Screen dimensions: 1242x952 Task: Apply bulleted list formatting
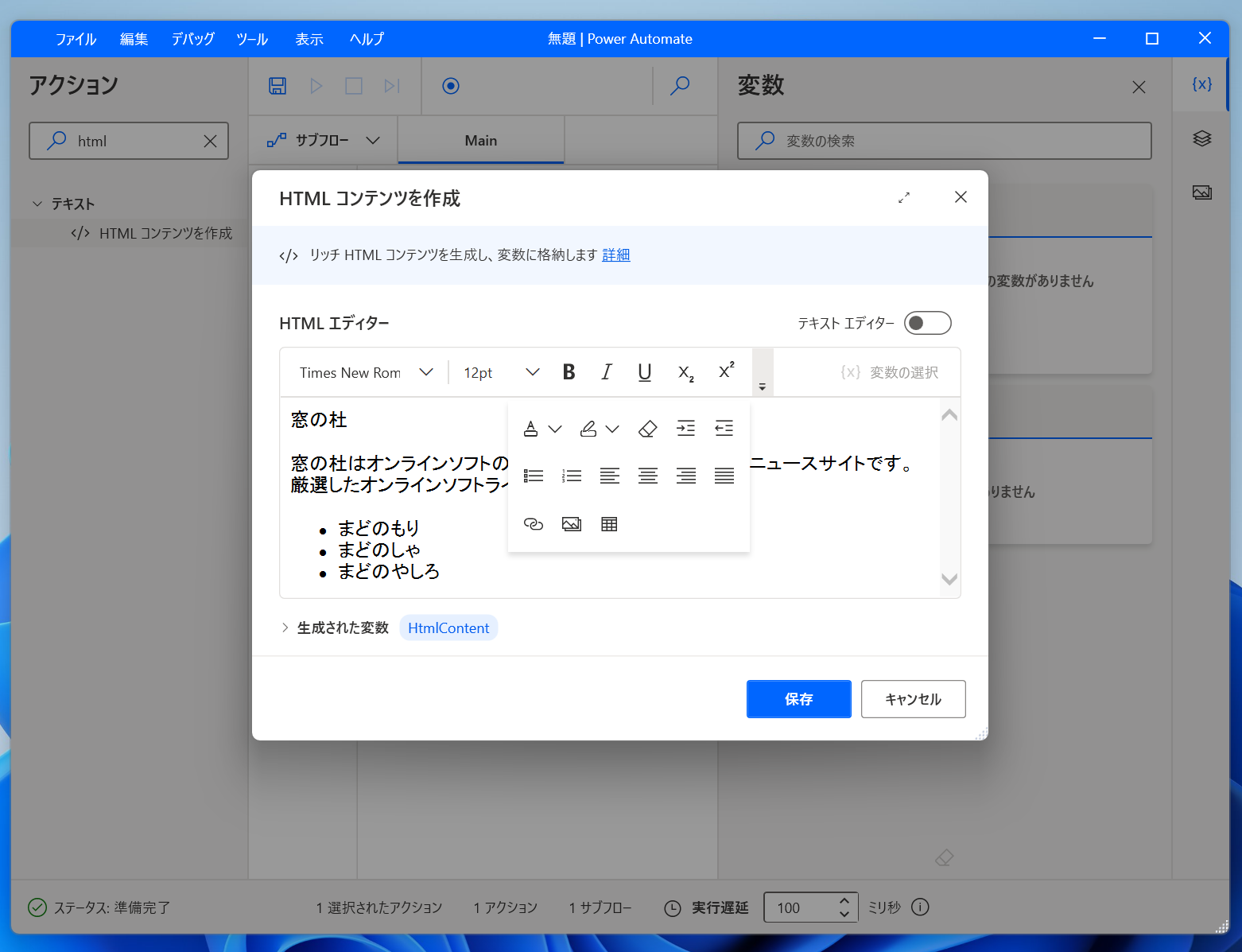click(x=534, y=475)
